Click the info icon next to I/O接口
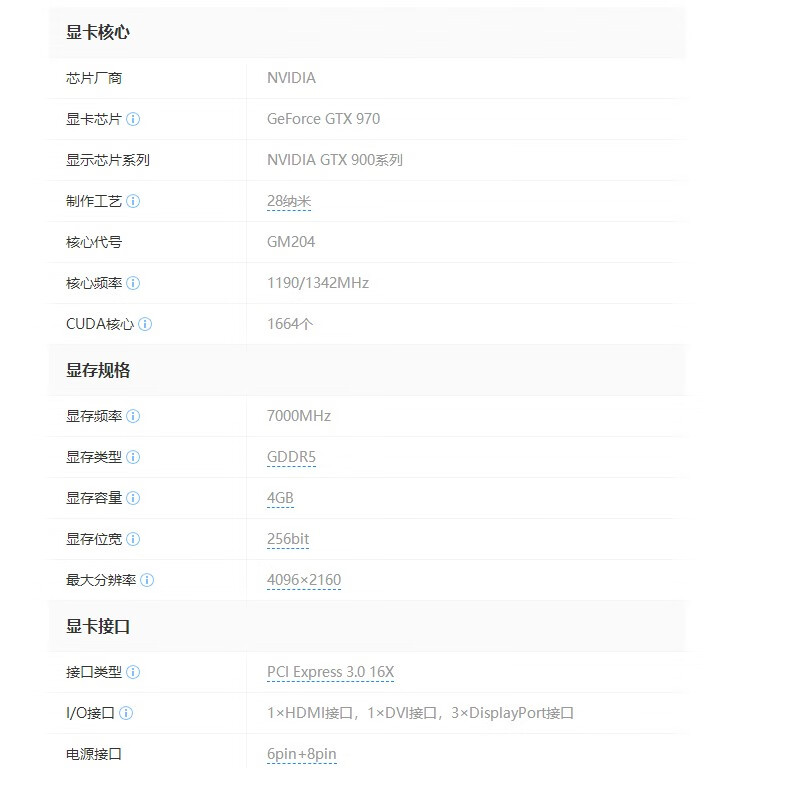Viewport: 800px width, 800px height. 126,713
